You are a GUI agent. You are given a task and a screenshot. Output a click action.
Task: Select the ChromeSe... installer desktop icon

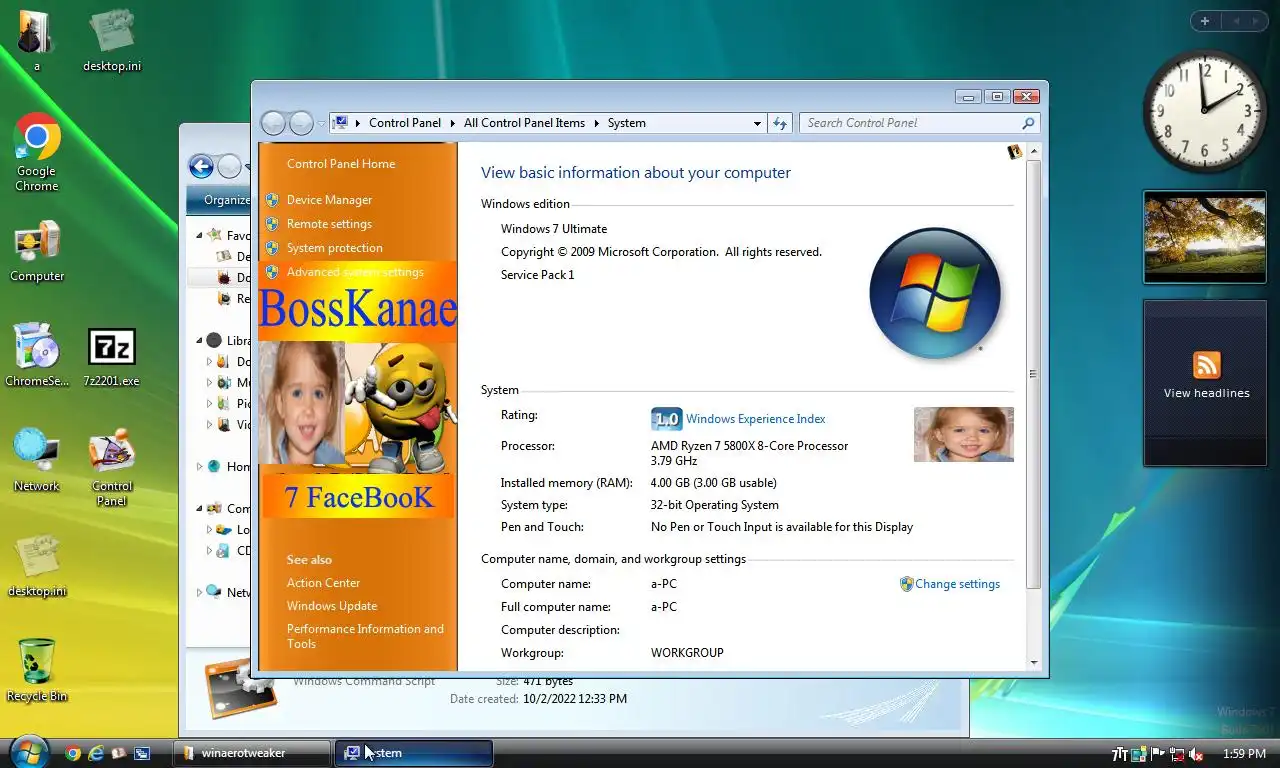point(37,355)
